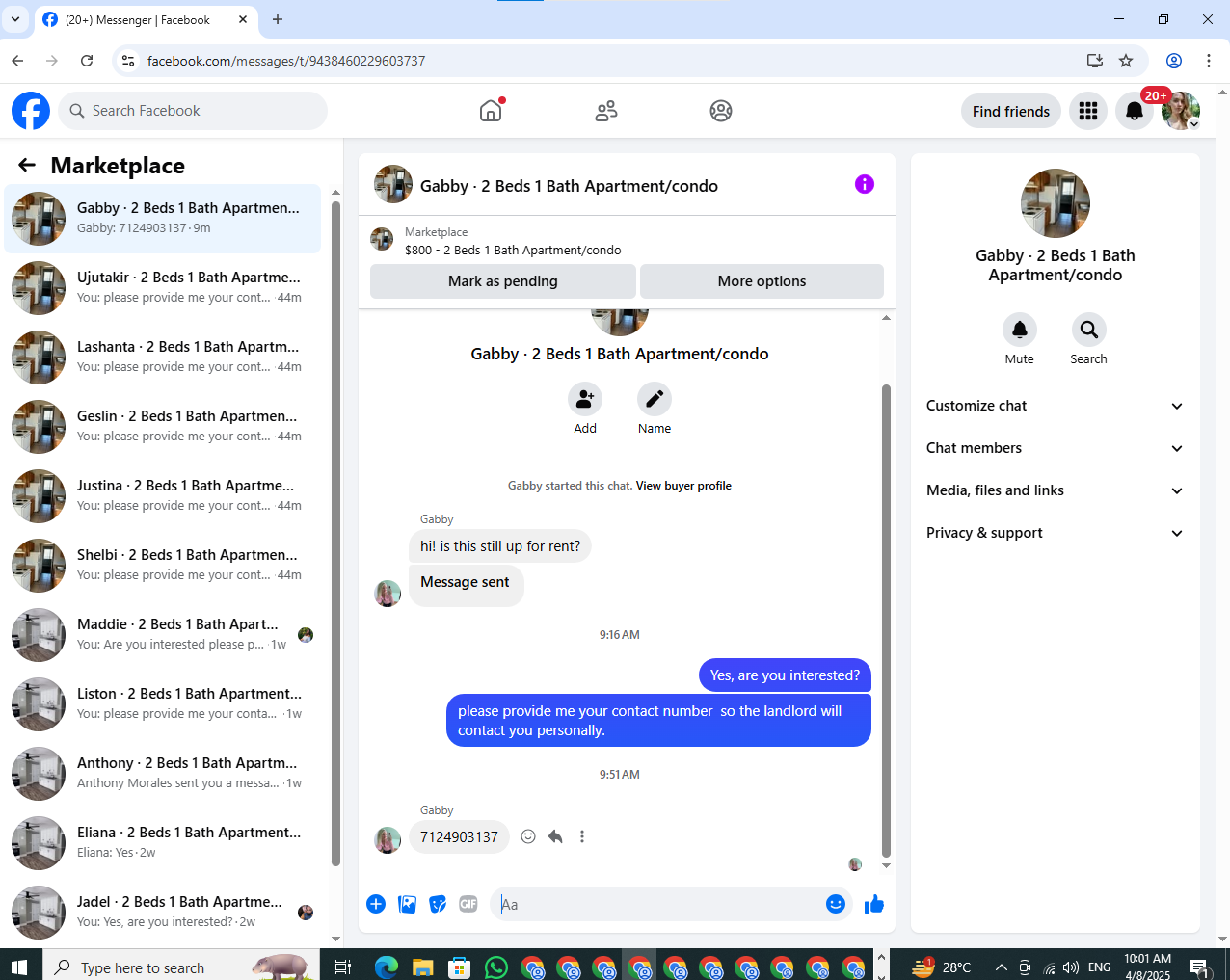This screenshot has width=1230, height=980.
Task: Expand Media, files and links section
Action: pyautogui.click(x=1056, y=490)
